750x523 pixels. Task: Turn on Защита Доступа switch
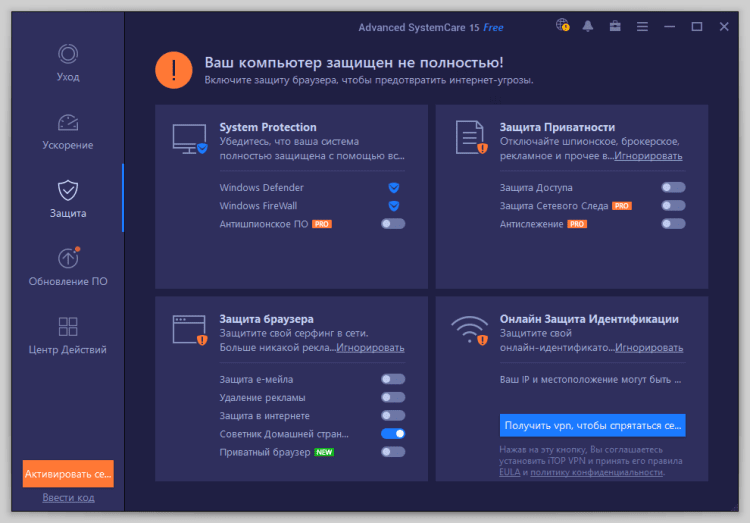[673, 188]
